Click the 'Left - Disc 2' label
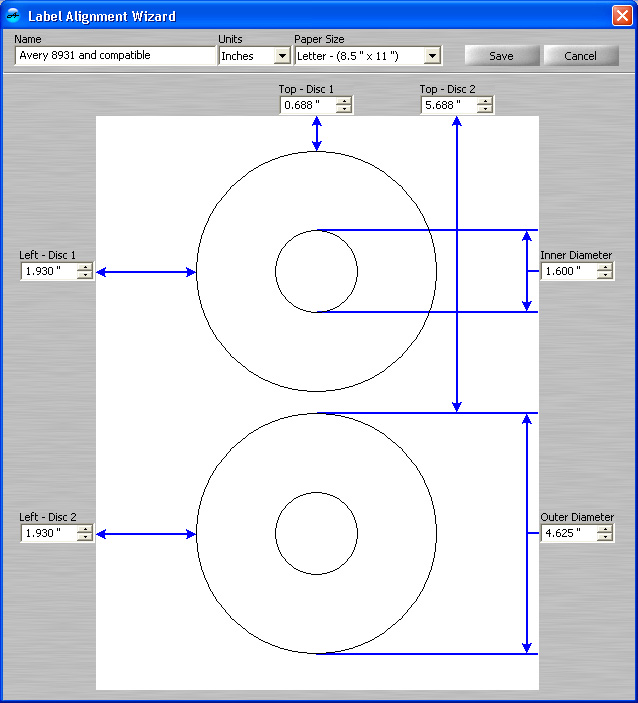Viewport: 638px width, 703px height. (48, 517)
